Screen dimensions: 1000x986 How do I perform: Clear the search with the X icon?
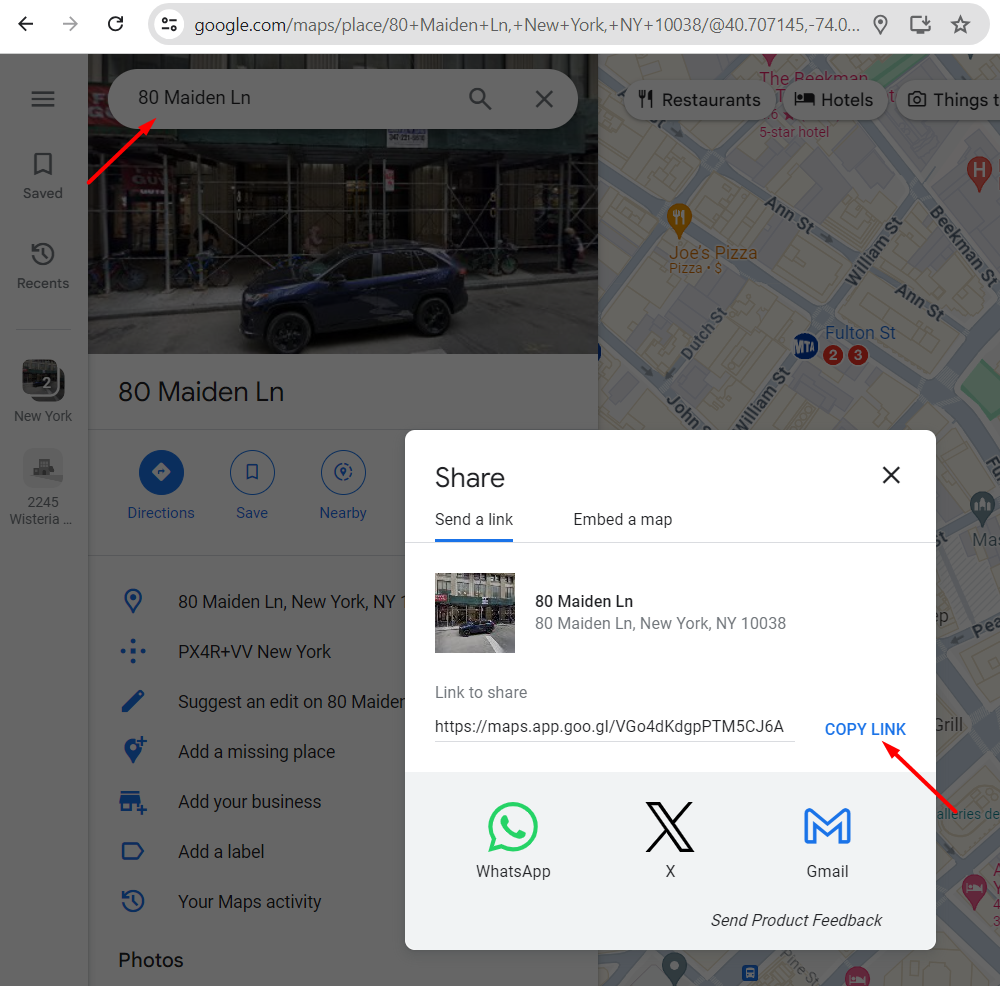544,99
